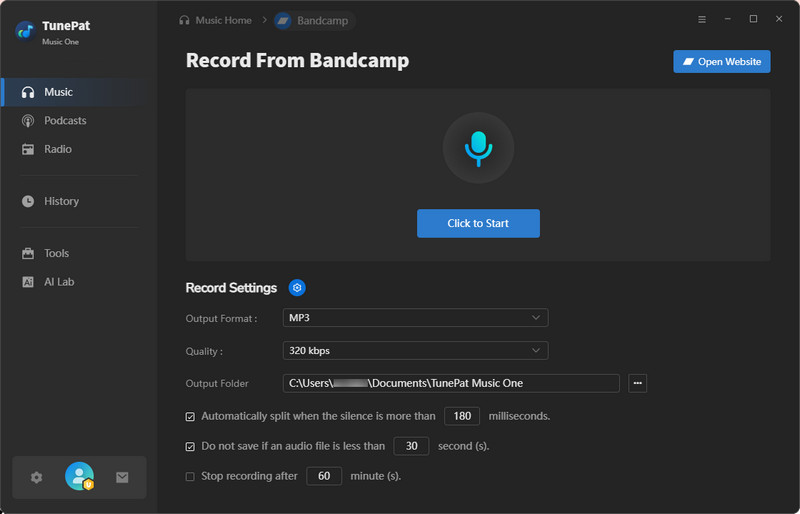Click the TunePat logo icon
This screenshot has width=800, height=514.
[x=25, y=30]
